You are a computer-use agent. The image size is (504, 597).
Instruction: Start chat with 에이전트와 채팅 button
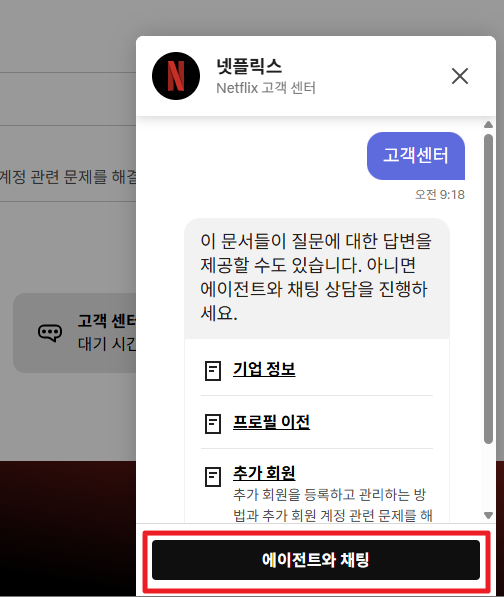[x=316, y=560]
